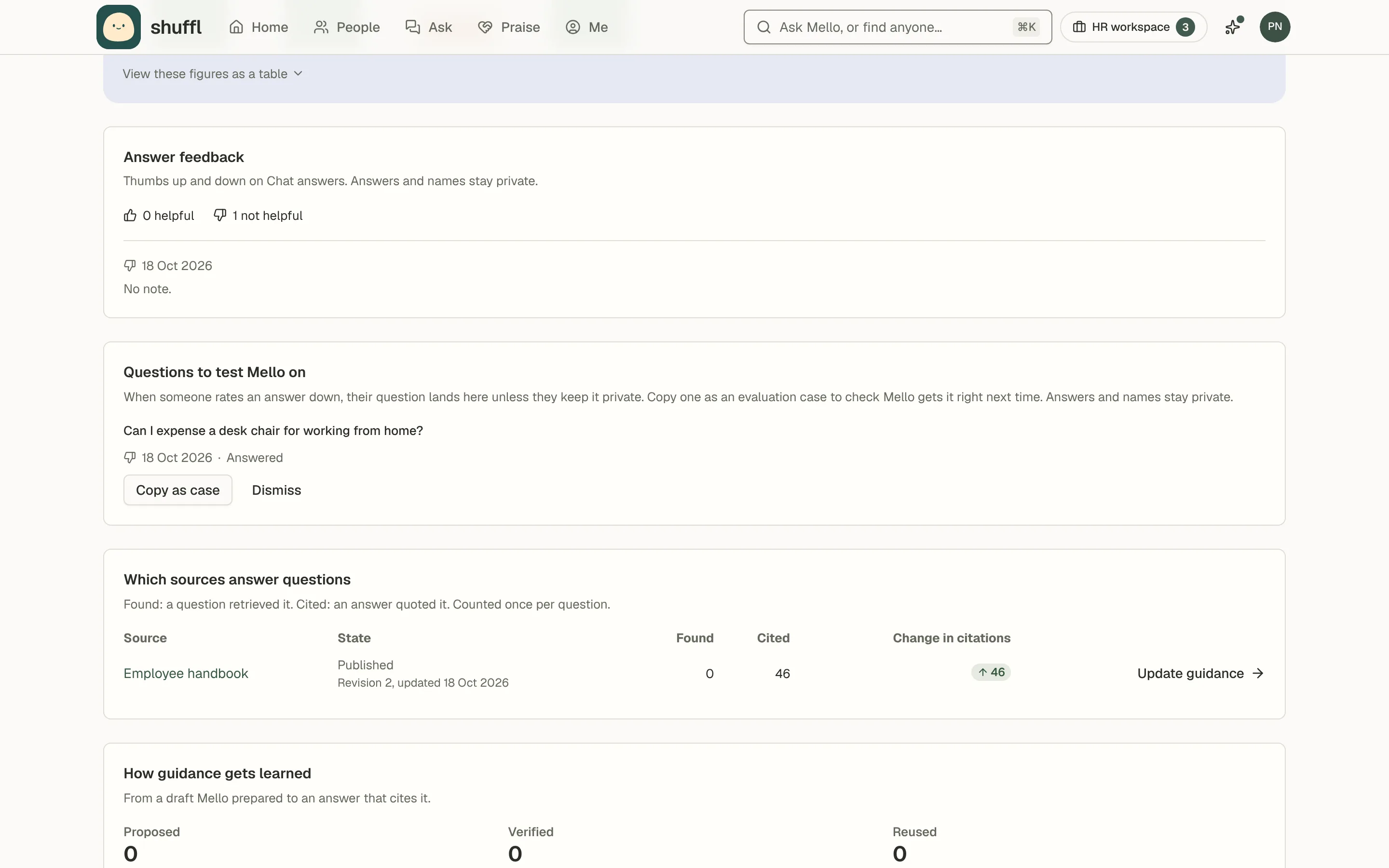Open the Ask page
Image resolution: width=1389 pixels, height=868 pixels.
428,27
